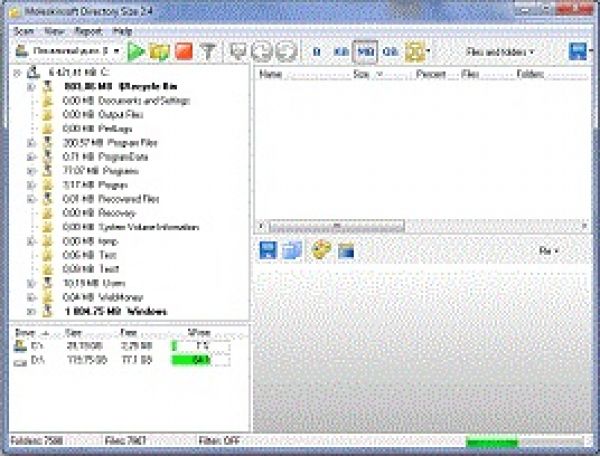The height and width of the screenshot is (456, 600).
Task: Expand the Program Files folder node
Action: point(31,143)
